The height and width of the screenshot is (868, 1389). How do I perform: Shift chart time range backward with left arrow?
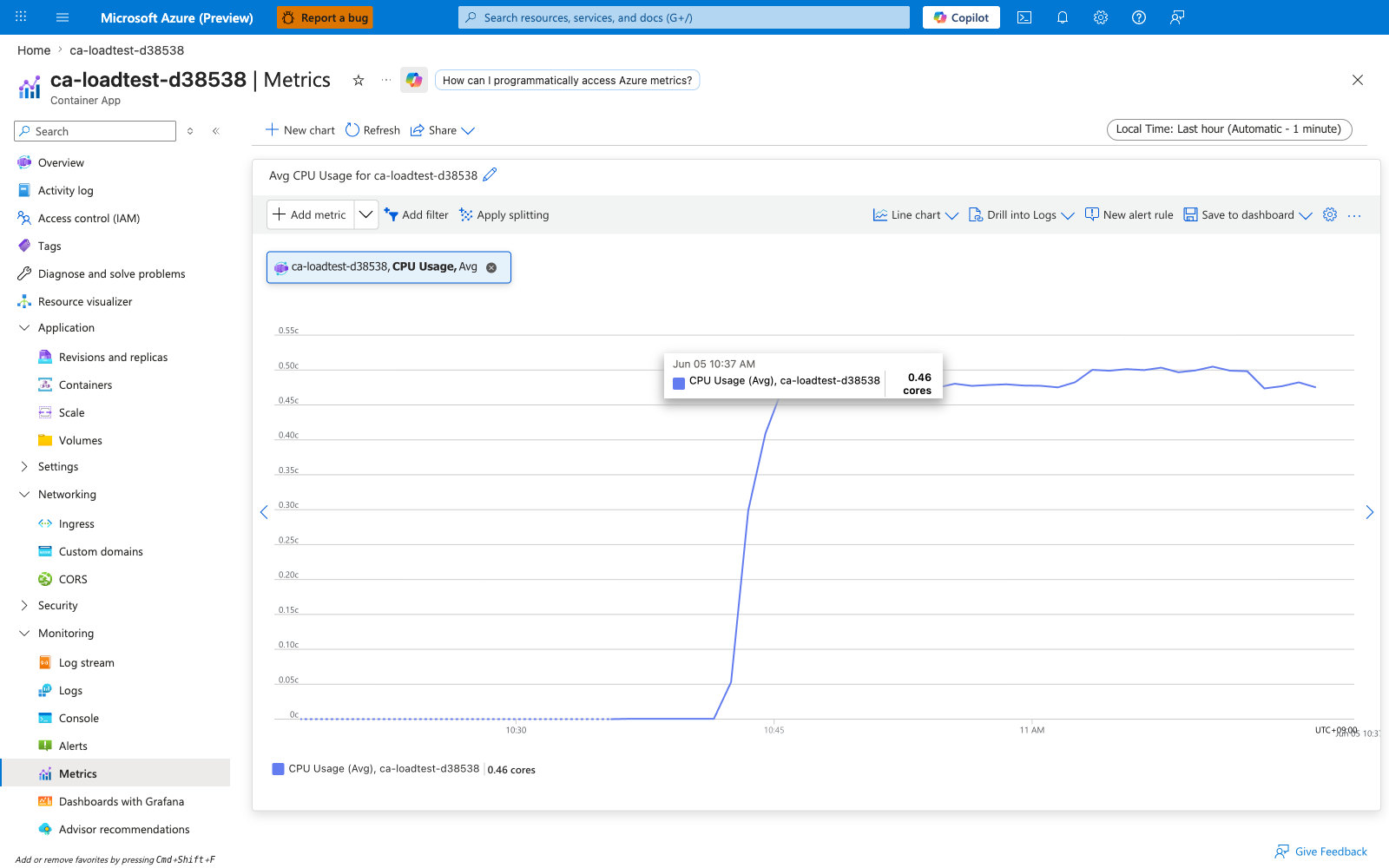pyautogui.click(x=264, y=512)
